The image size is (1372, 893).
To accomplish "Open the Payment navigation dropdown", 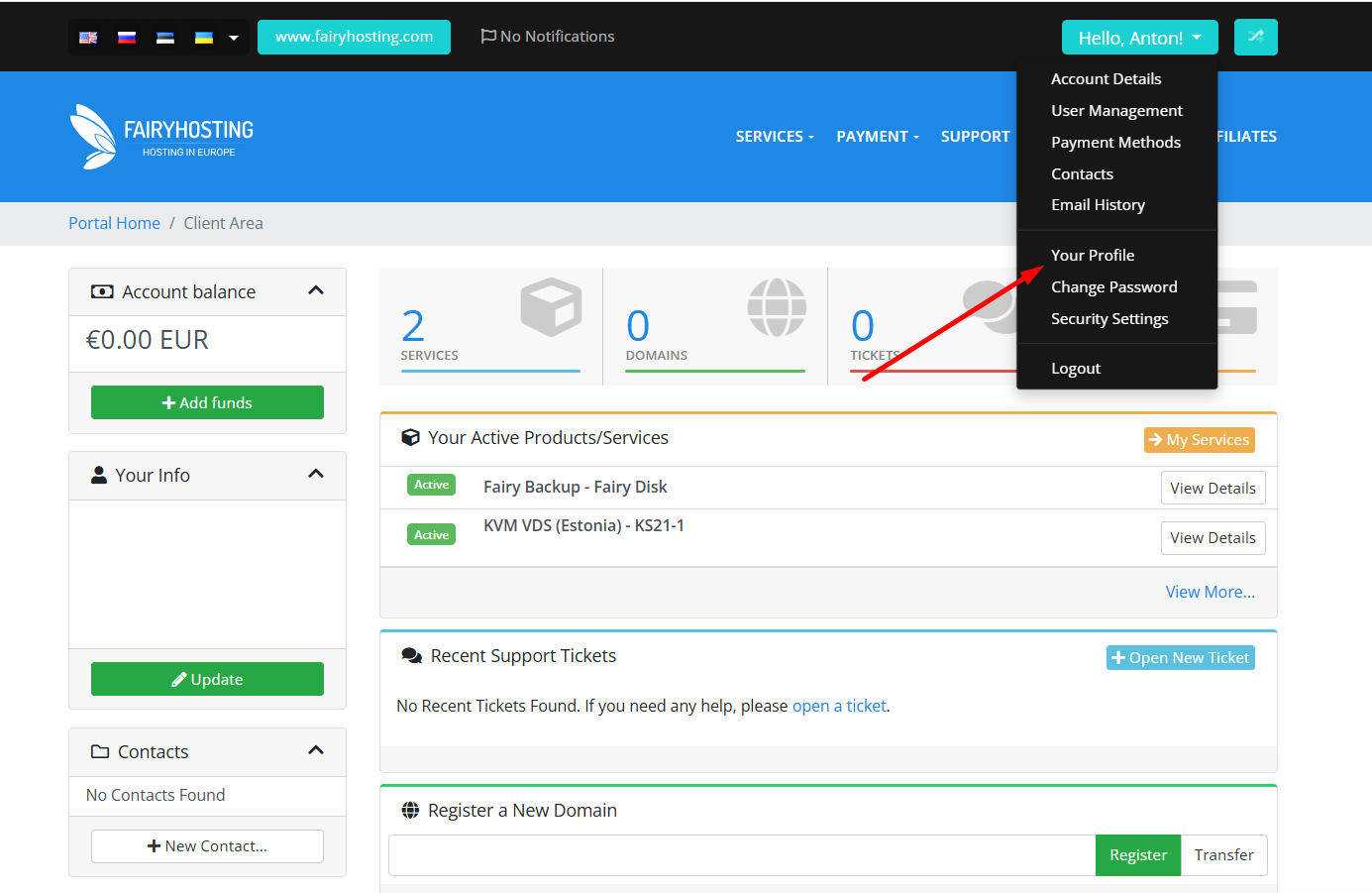I will click(878, 137).
